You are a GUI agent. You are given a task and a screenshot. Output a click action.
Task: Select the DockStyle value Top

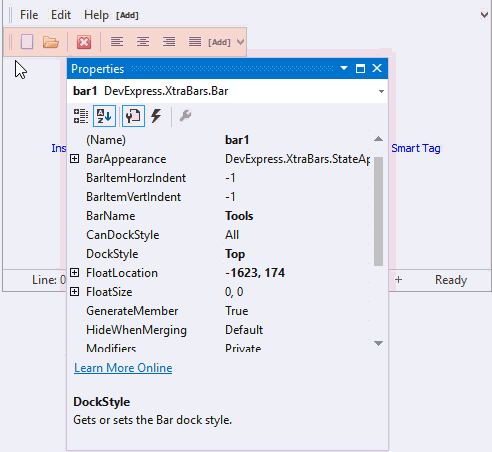(235, 254)
